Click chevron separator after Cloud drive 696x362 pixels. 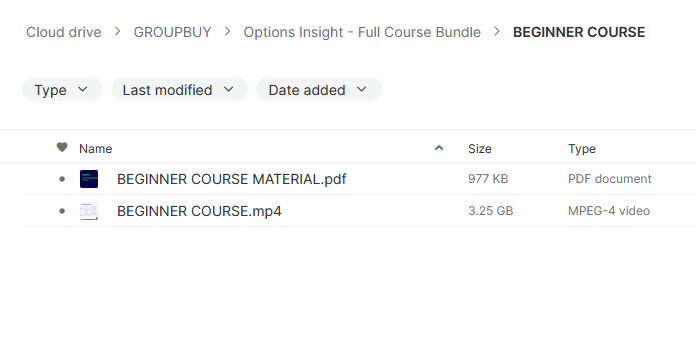tap(117, 32)
